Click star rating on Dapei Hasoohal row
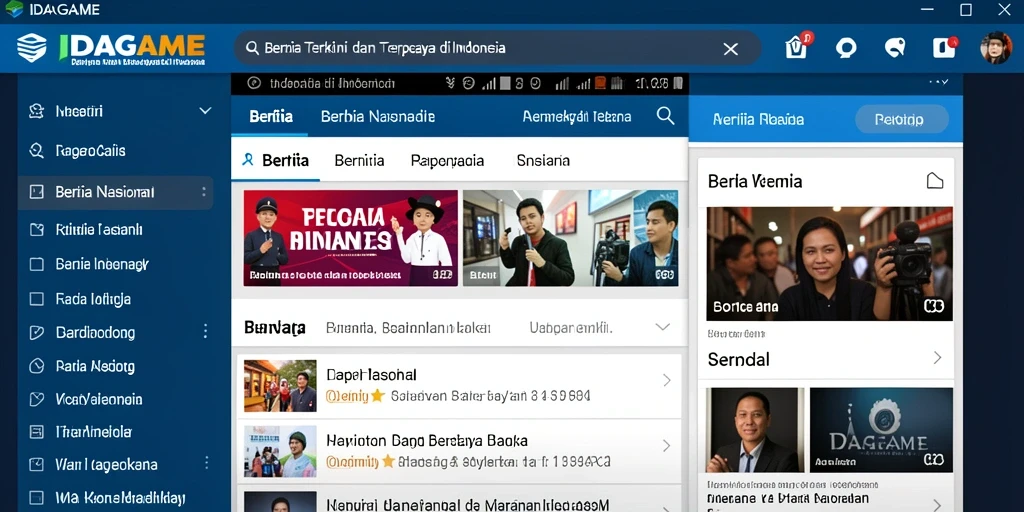The width and height of the screenshot is (1024, 512). tap(377, 396)
